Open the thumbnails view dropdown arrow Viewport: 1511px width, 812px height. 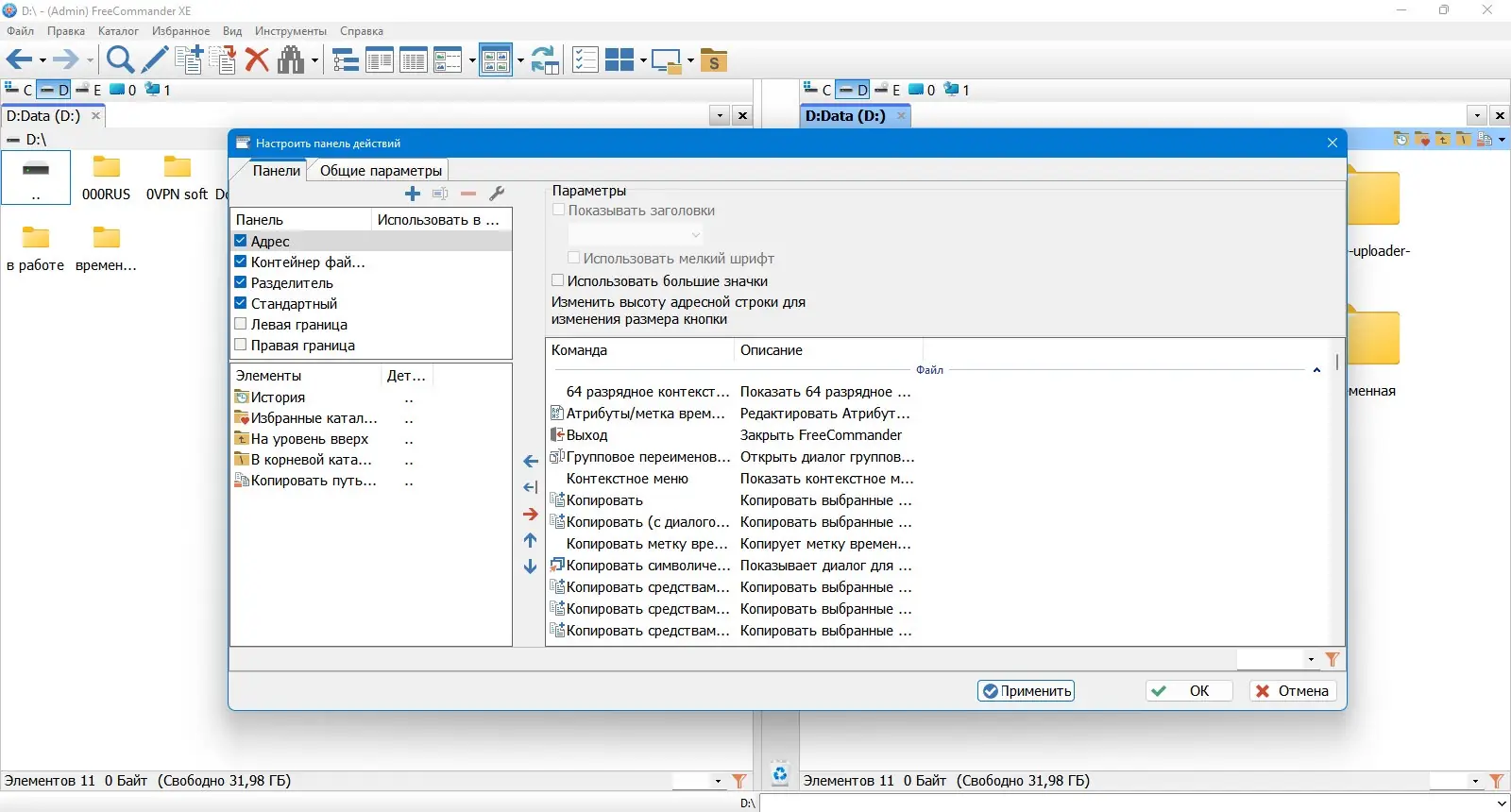[x=520, y=61]
